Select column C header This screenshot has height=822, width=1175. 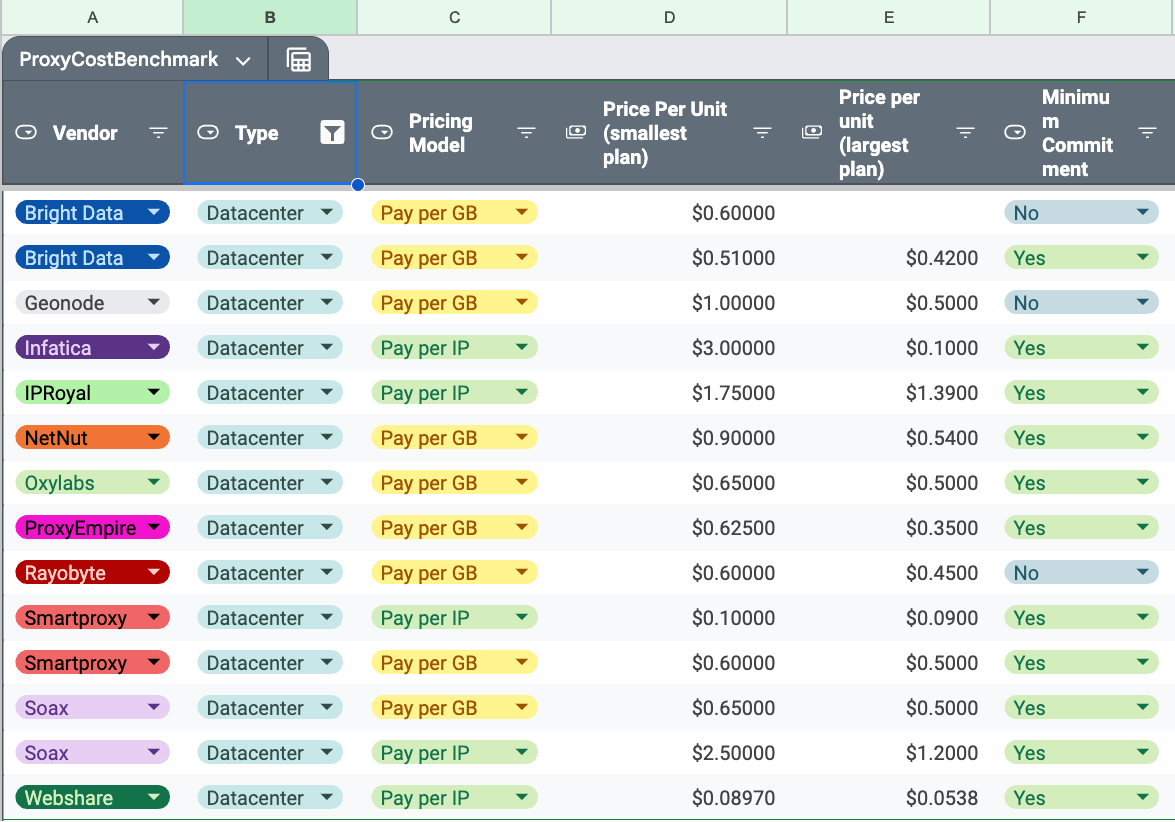pyautogui.click(x=454, y=17)
